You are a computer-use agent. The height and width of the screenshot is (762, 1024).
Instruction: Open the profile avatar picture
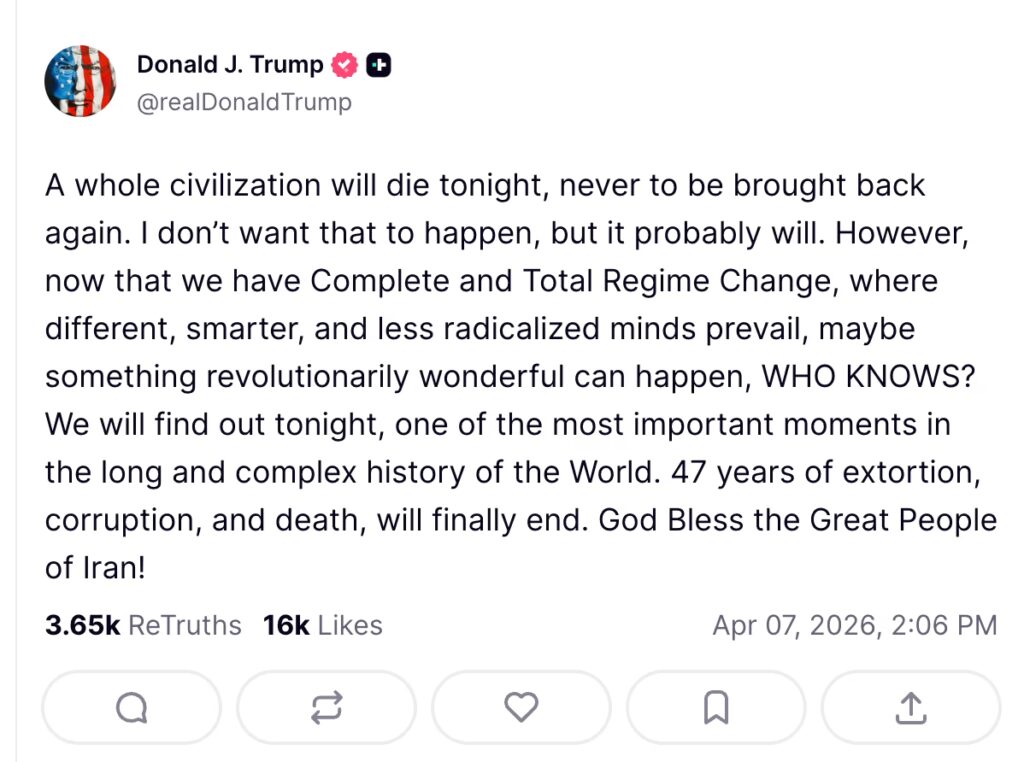tap(80, 81)
